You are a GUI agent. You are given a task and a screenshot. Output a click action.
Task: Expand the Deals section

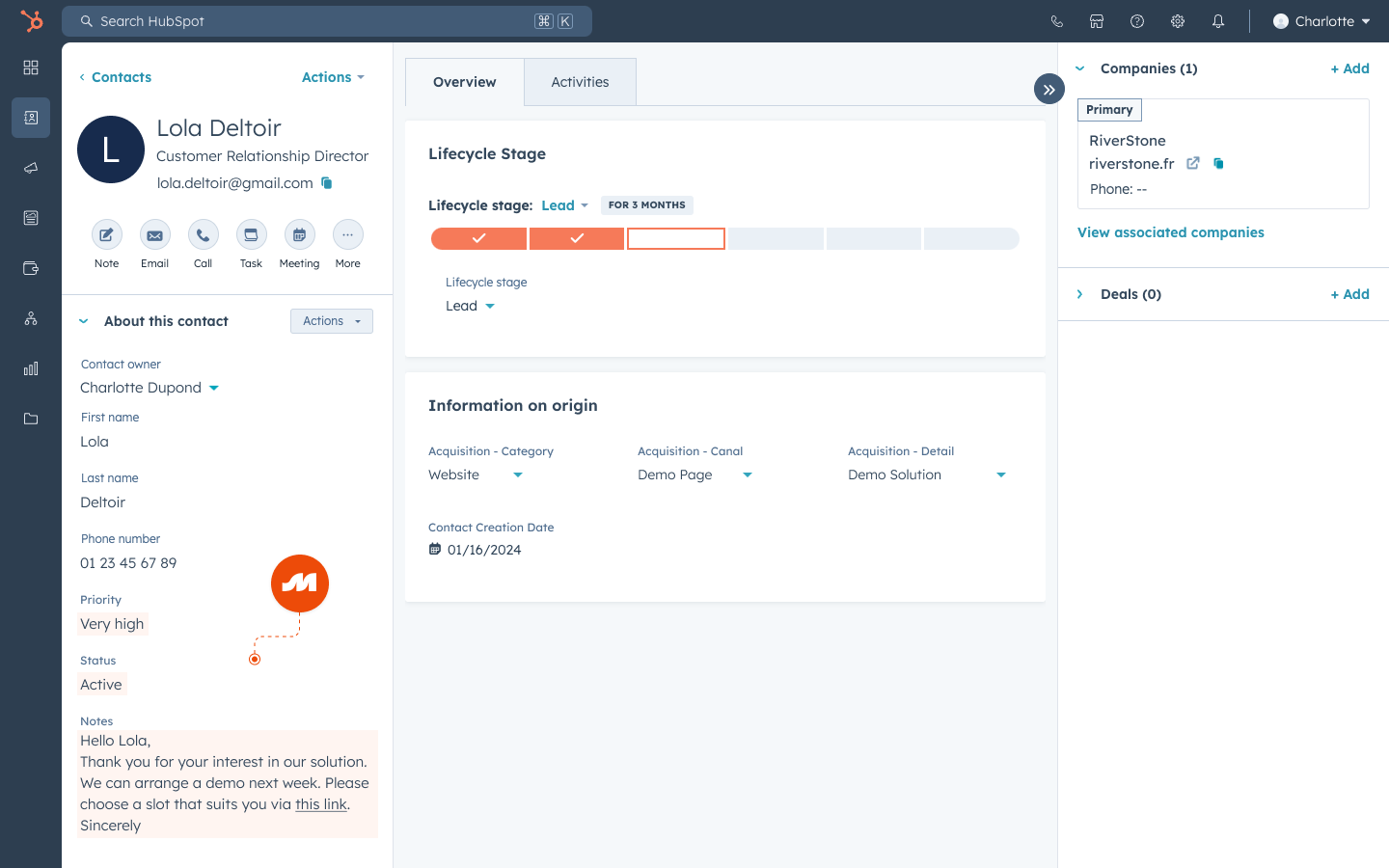point(1080,294)
